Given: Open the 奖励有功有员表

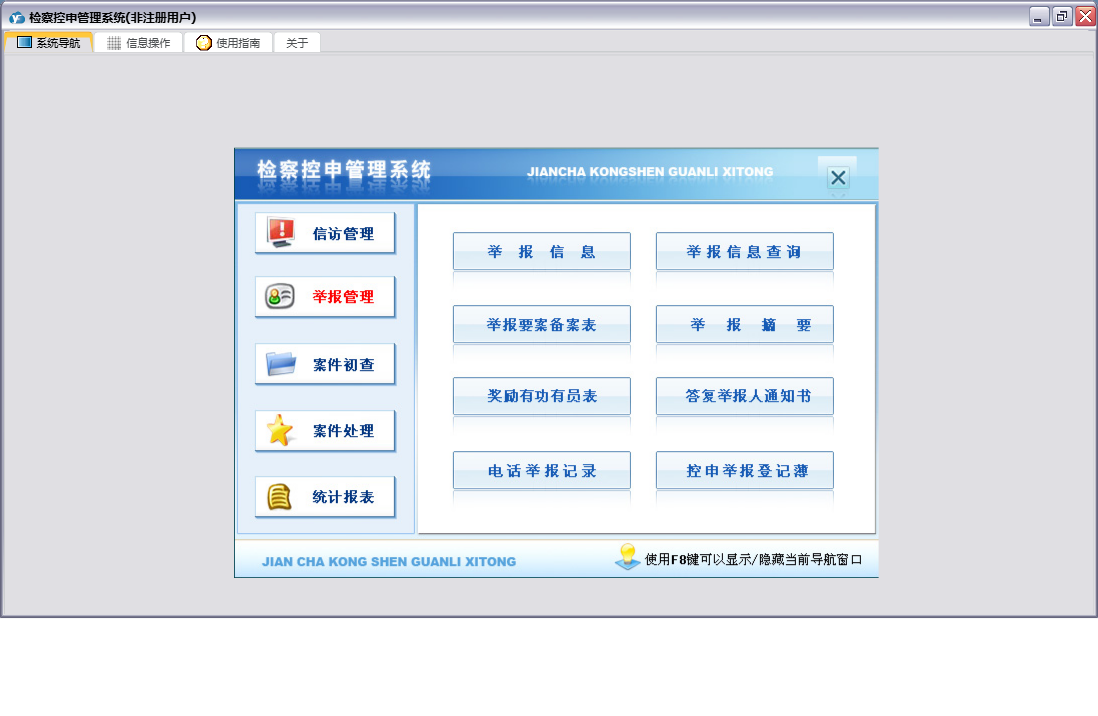Looking at the screenshot, I should (541, 396).
